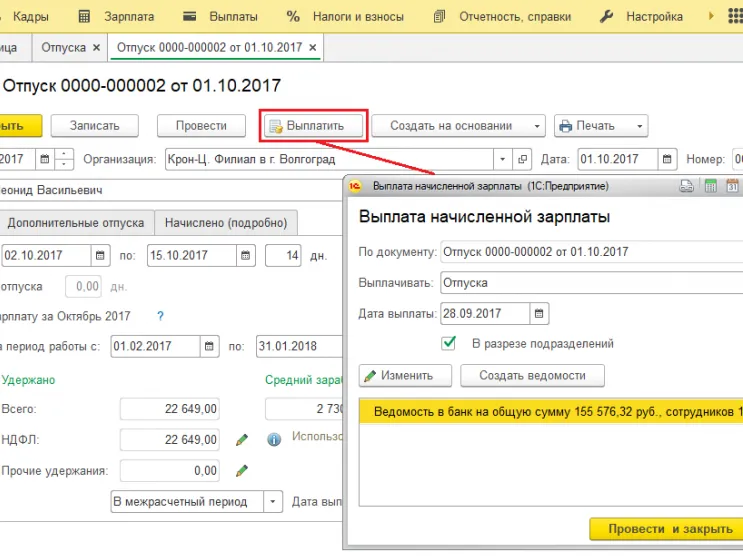
Task: Open calendar for vacation end 15.10.2017
Action: (x=245, y=255)
